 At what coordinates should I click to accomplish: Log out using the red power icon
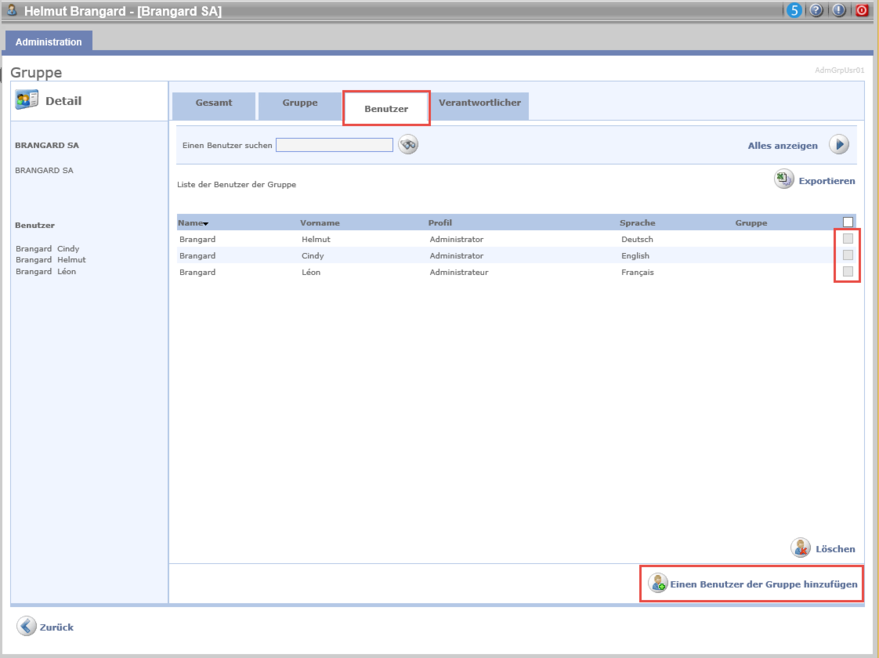click(x=861, y=11)
